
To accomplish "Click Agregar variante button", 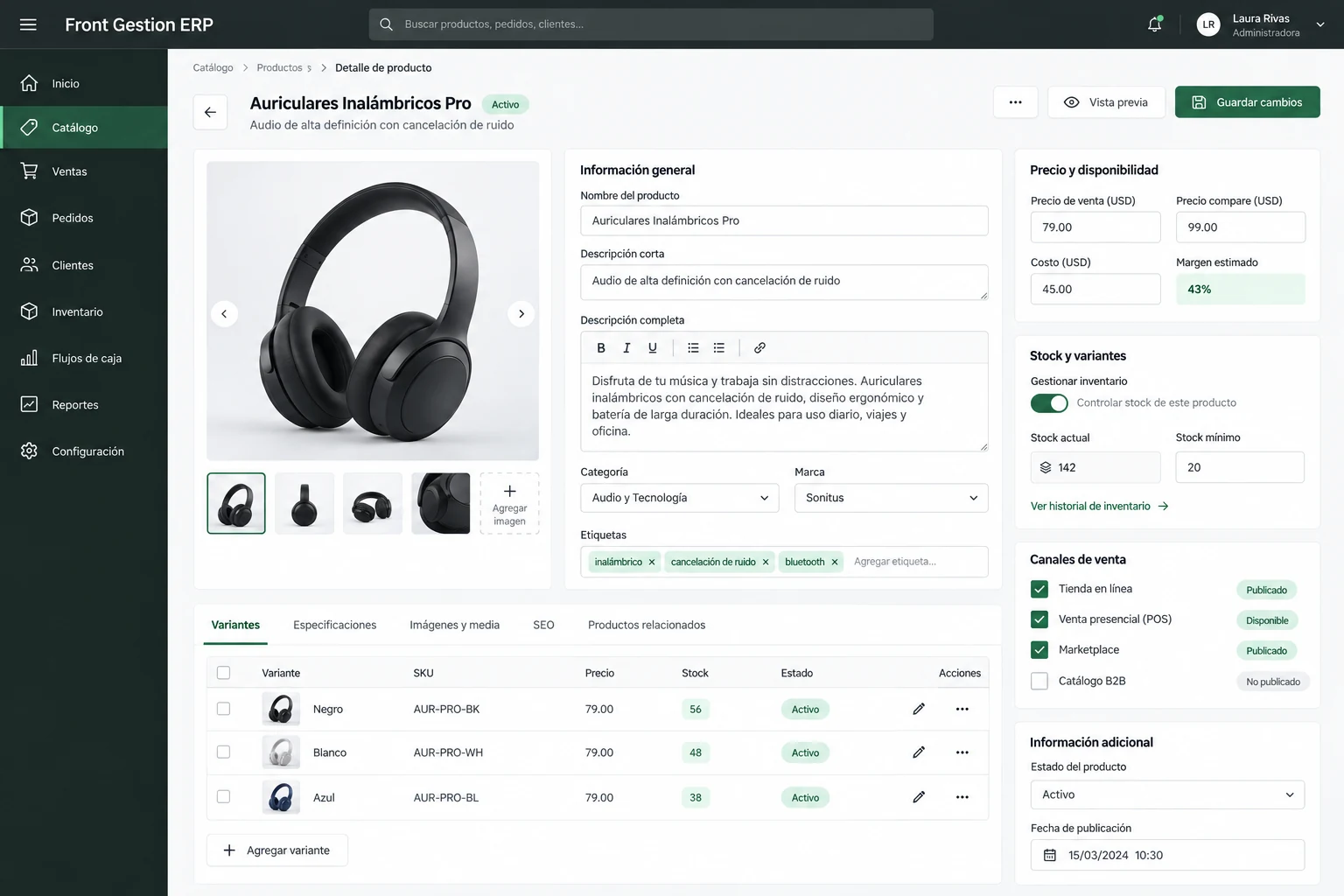I will click(x=277, y=850).
